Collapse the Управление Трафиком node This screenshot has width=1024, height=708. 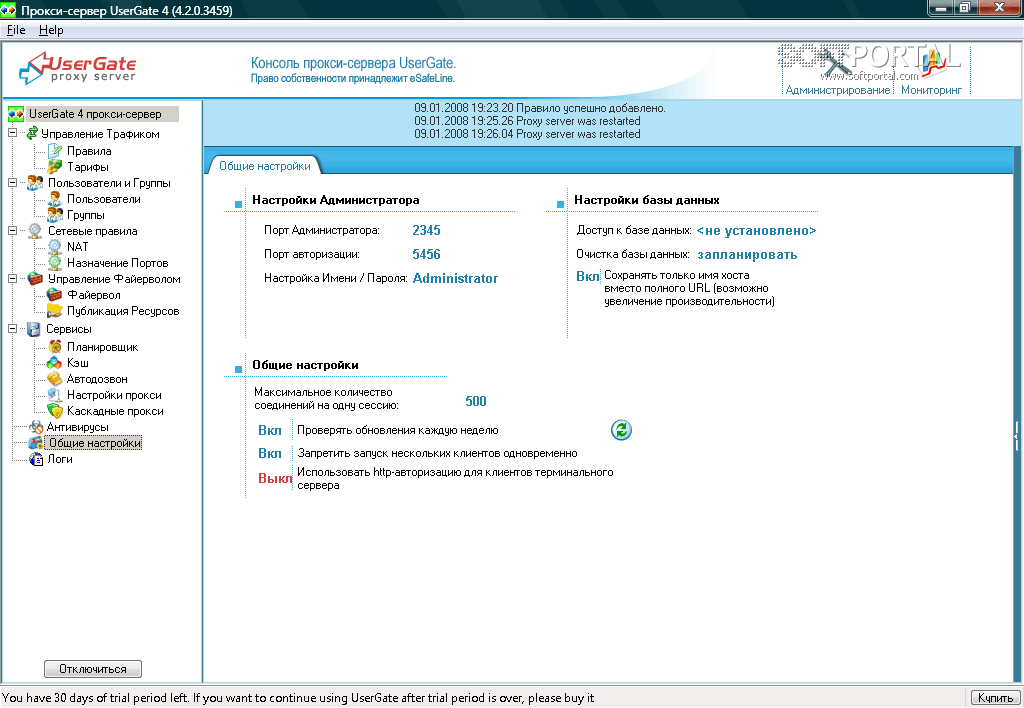12,133
